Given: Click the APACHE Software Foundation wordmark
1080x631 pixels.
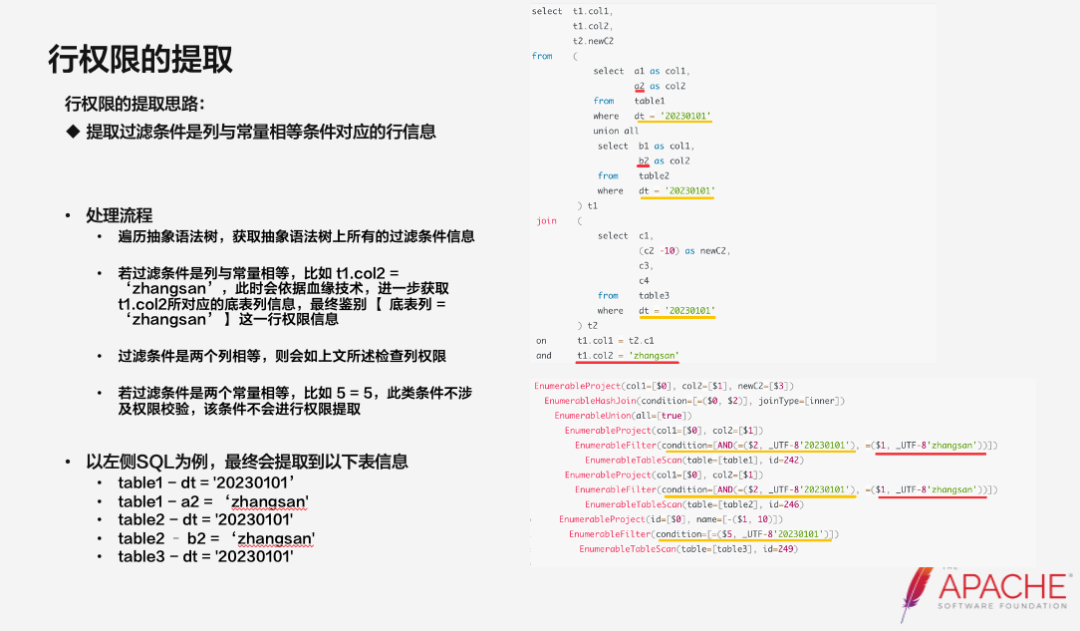Looking at the screenshot, I should pos(1004,591).
